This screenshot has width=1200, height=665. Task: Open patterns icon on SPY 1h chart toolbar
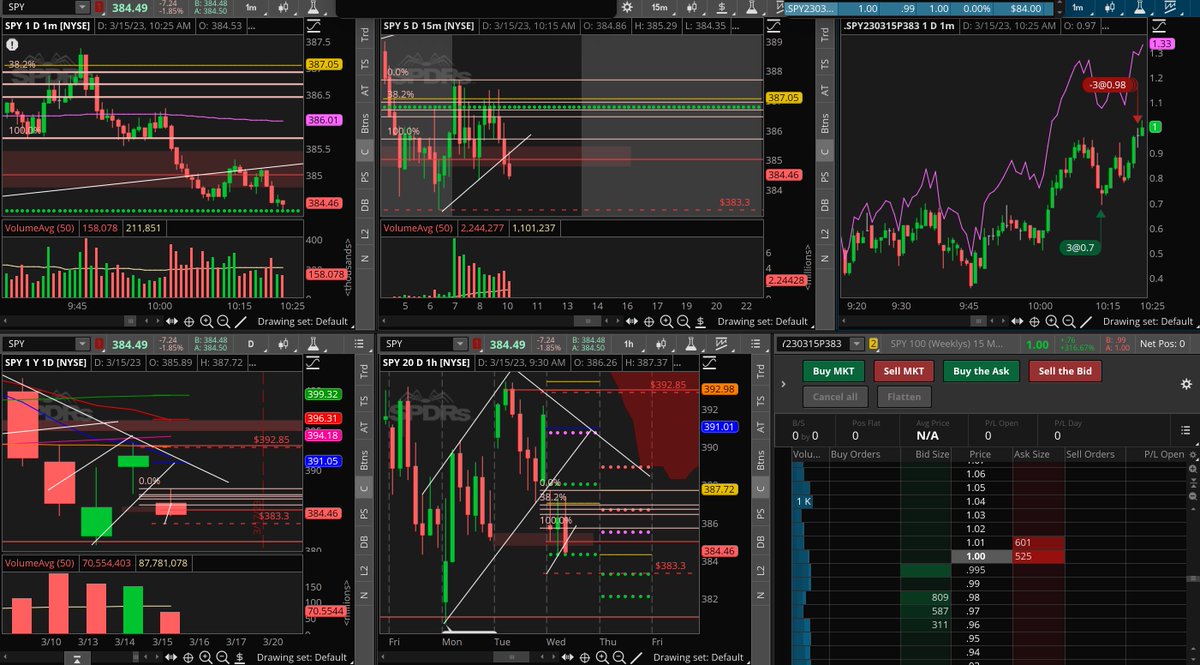point(720,344)
